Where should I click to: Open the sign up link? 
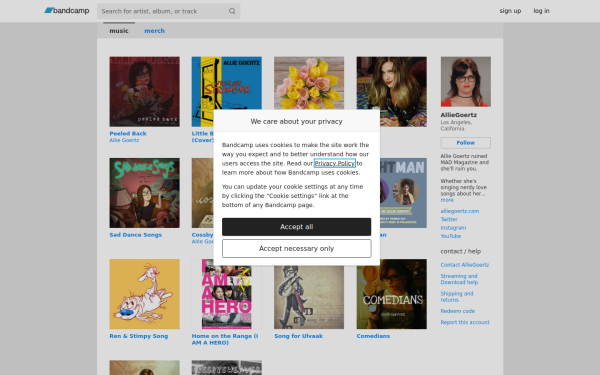510,11
